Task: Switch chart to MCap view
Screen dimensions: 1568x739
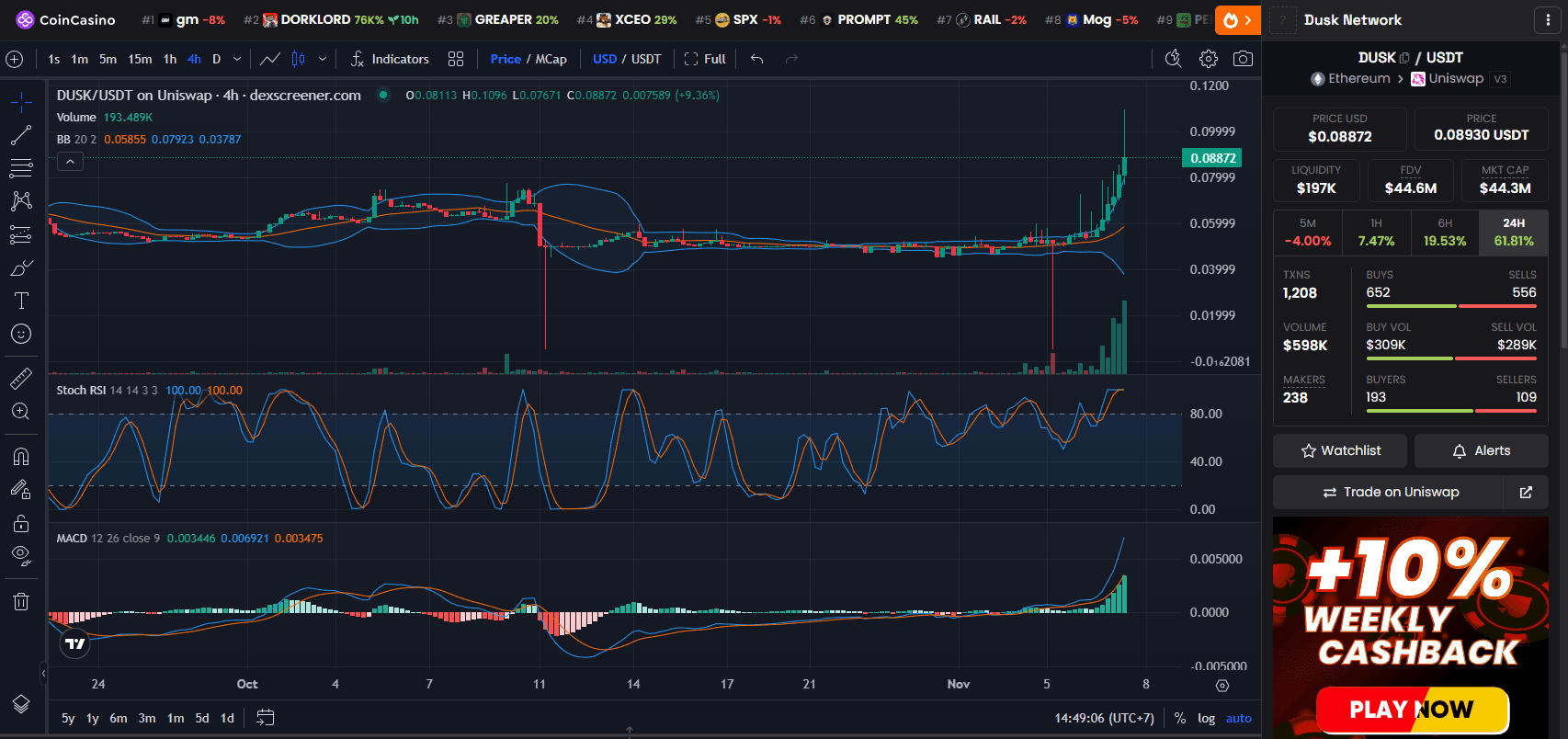Action: point(551,59)
